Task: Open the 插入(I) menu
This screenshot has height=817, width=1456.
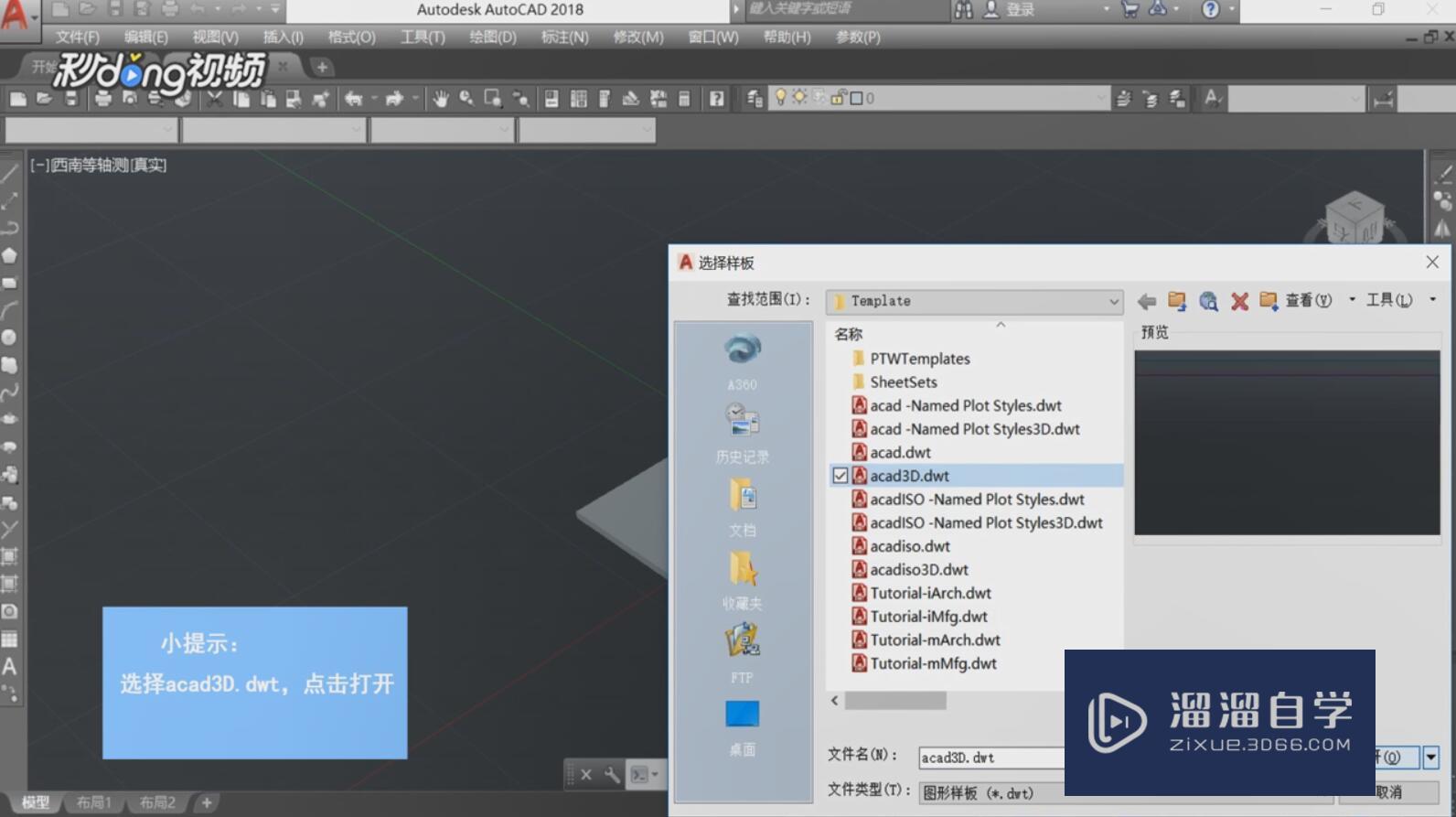Action: [284, 38]
